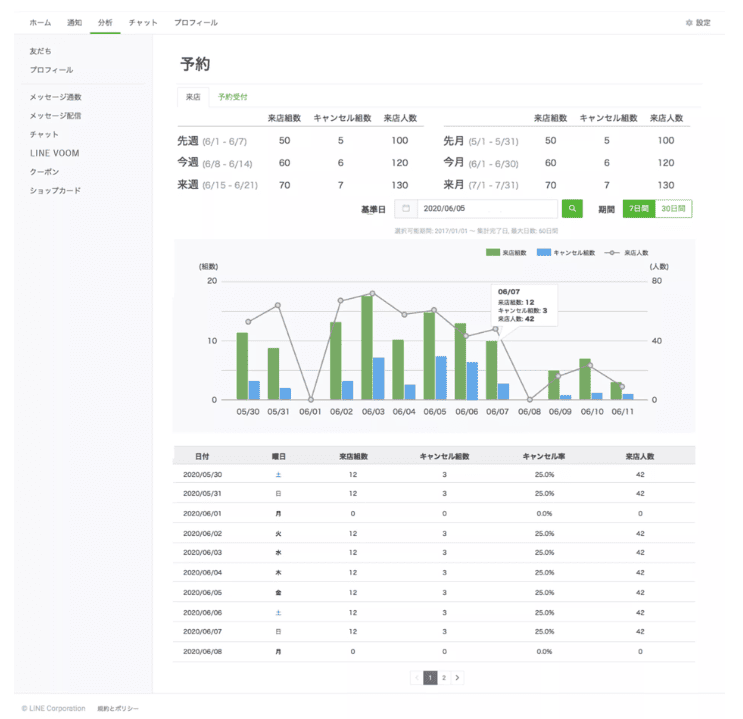Open ショップカード in the sidebar
The image size is (743, 719).
[x=55, y=190]
